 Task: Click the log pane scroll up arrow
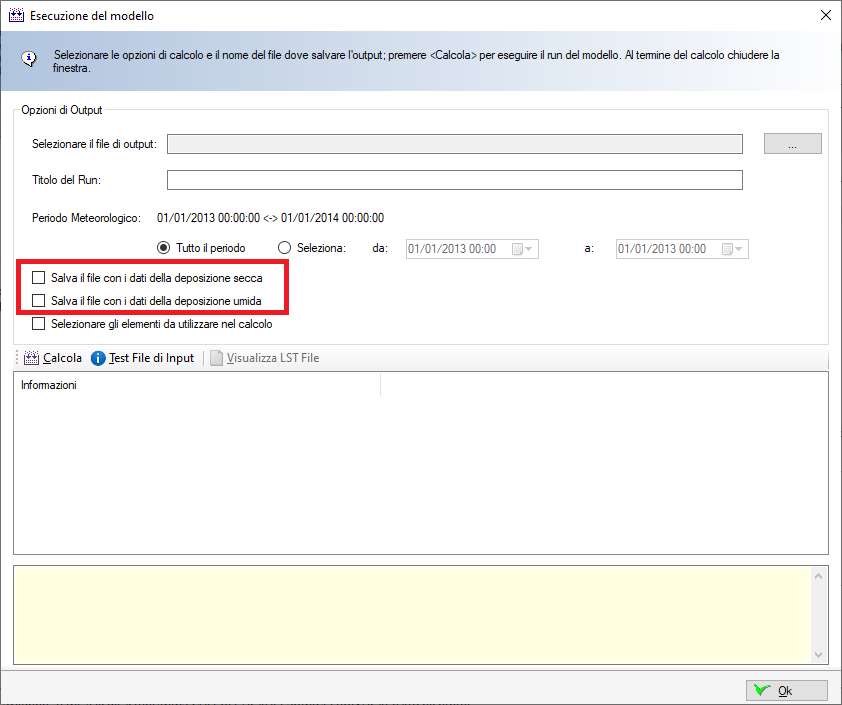coord(819,576)
